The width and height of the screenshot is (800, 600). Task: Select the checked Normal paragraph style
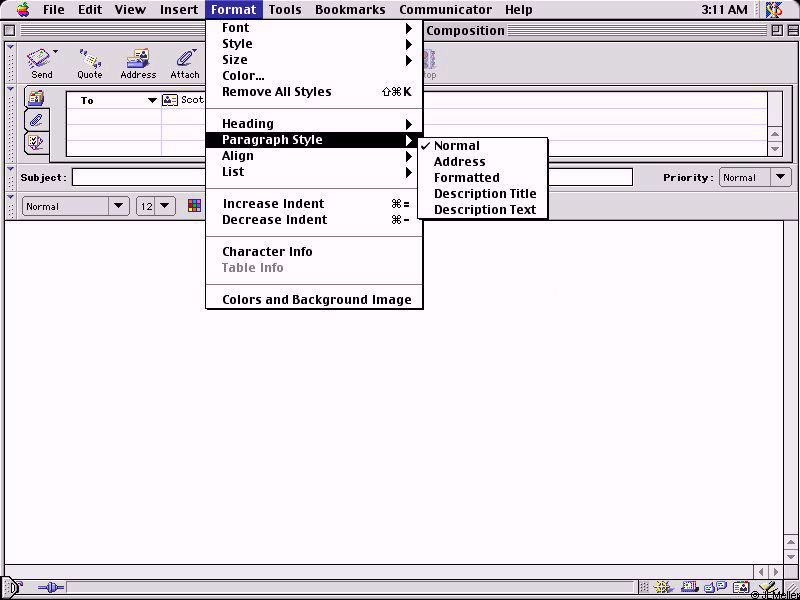pyautogui.click(x=483, y=146)
